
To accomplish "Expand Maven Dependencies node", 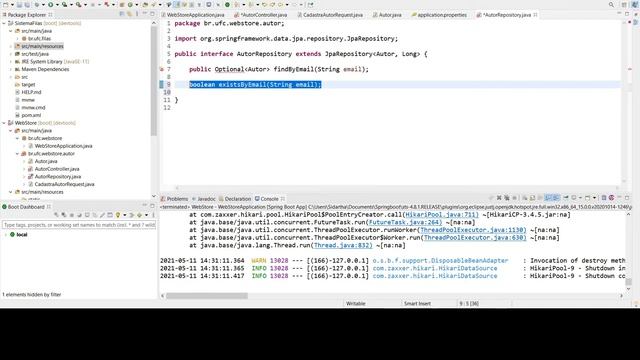I will (x=11, y=69).
